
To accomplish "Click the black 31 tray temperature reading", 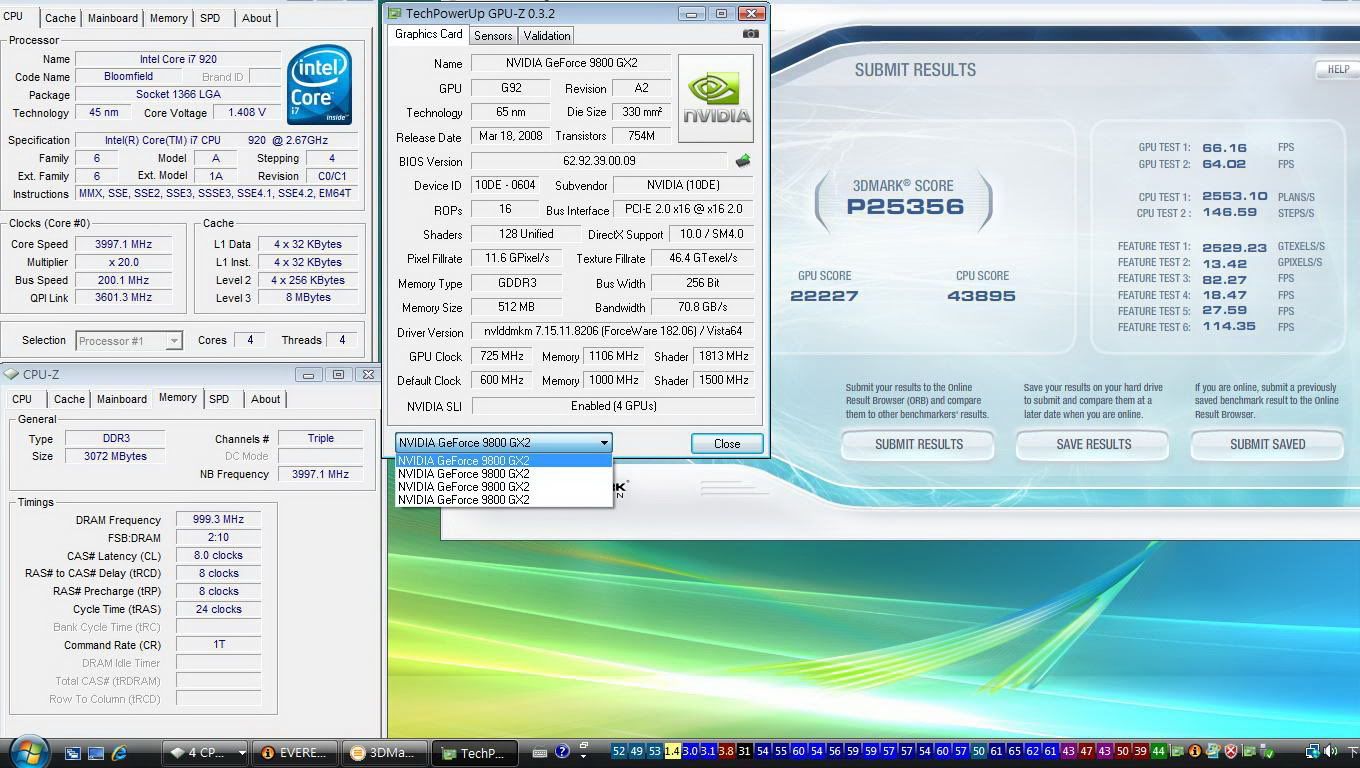I will pyautogui.click(x=744, y=751).
